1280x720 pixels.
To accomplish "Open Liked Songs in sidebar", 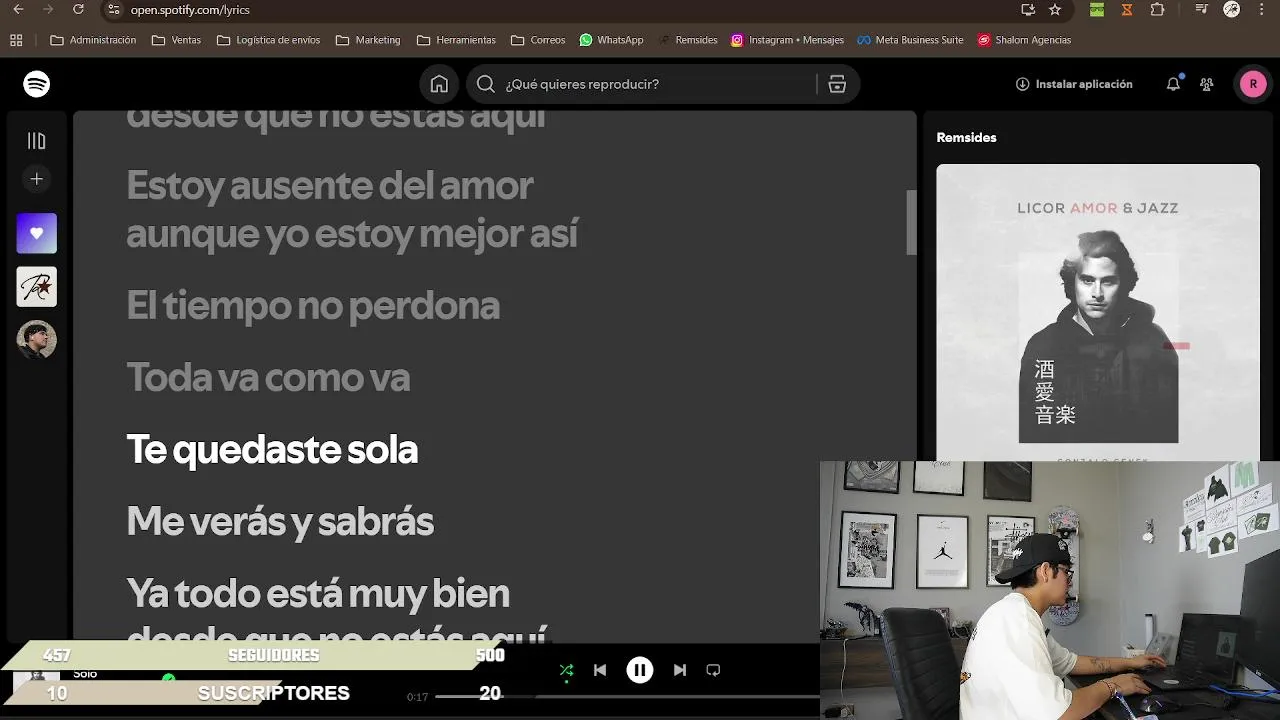I will 37,233.
